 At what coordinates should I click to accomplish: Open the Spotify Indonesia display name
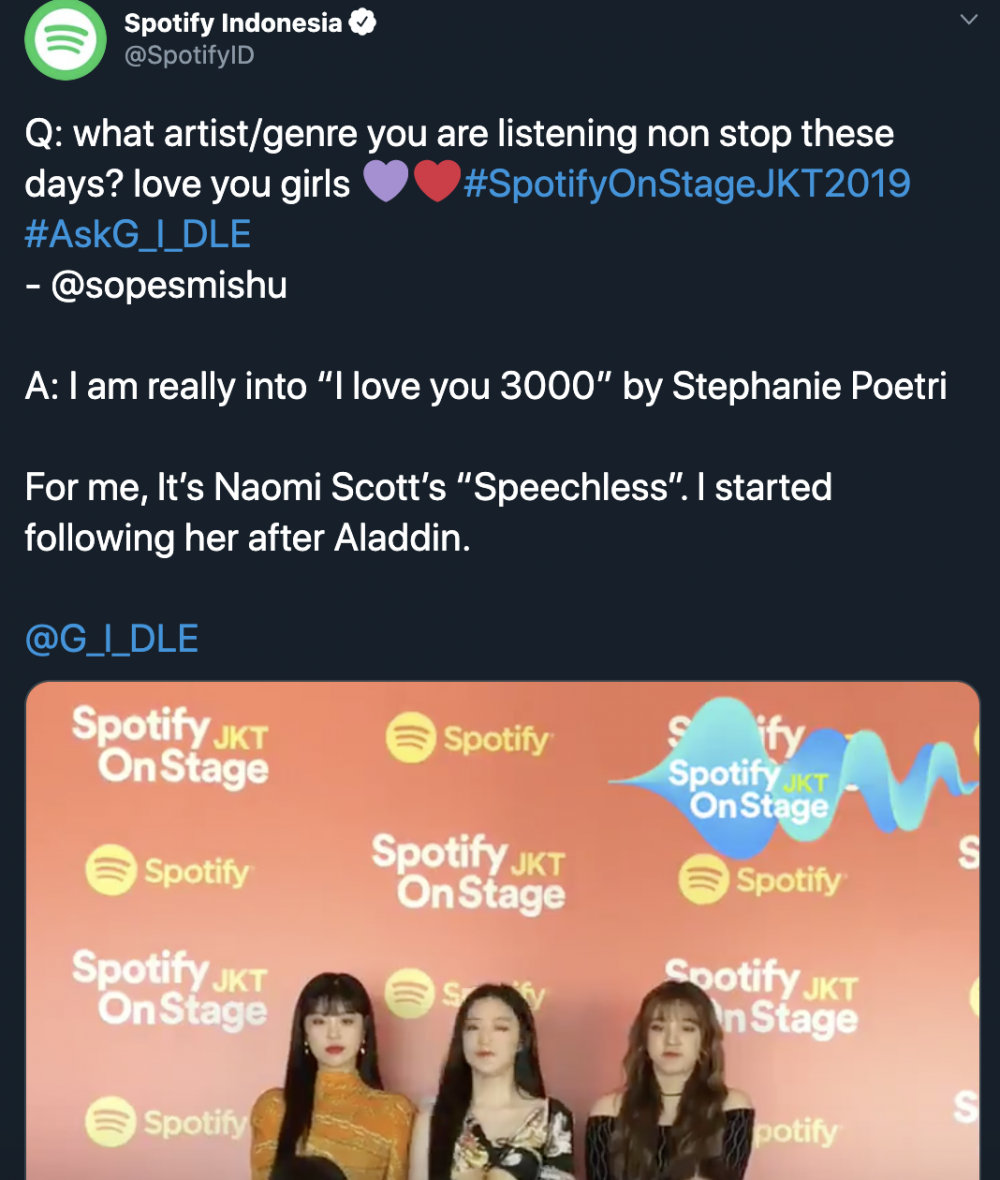(x=233, y=23)
